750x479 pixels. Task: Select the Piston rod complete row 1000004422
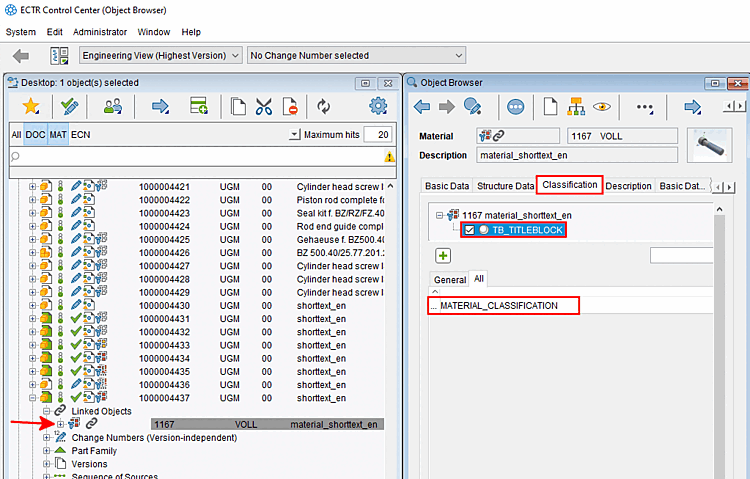[x=206, y=200]
